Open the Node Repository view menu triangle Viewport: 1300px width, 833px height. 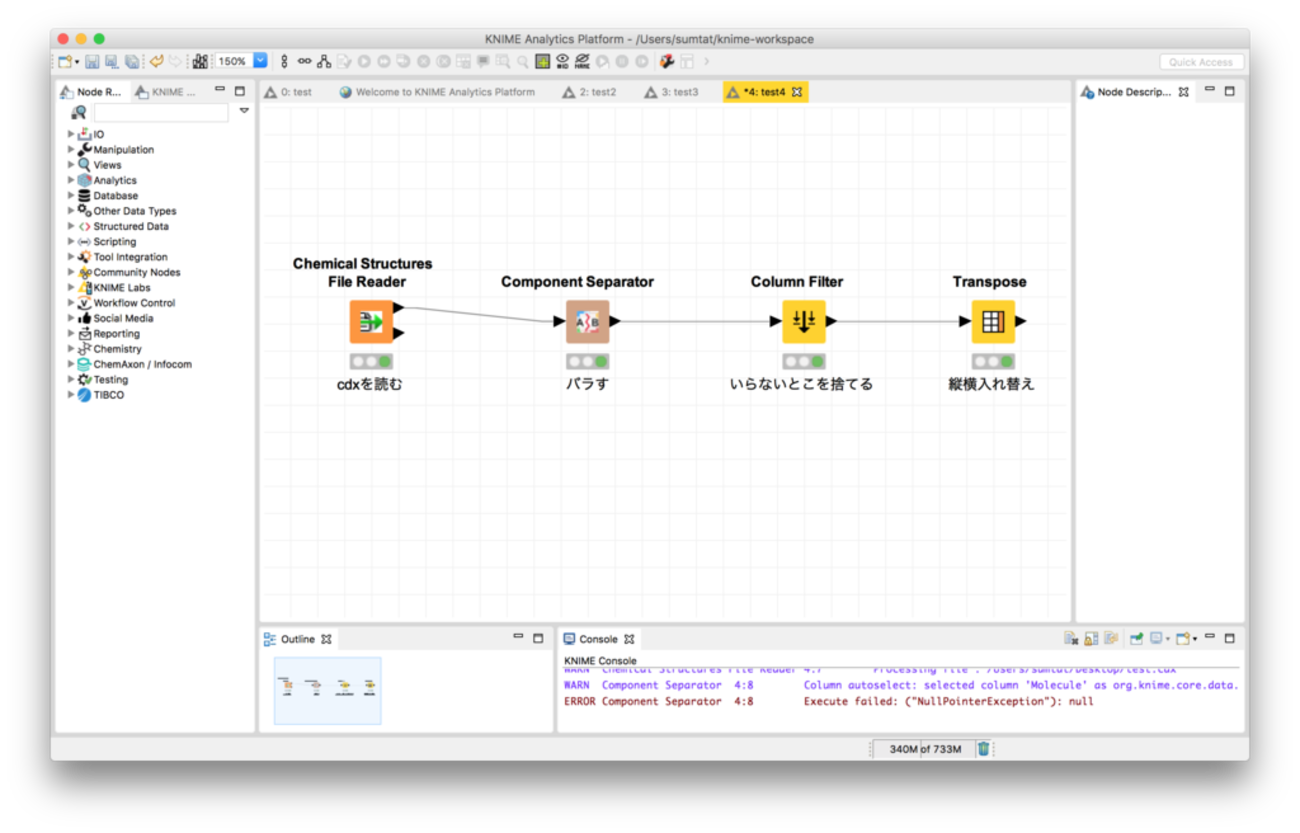[x=244, y=111]
